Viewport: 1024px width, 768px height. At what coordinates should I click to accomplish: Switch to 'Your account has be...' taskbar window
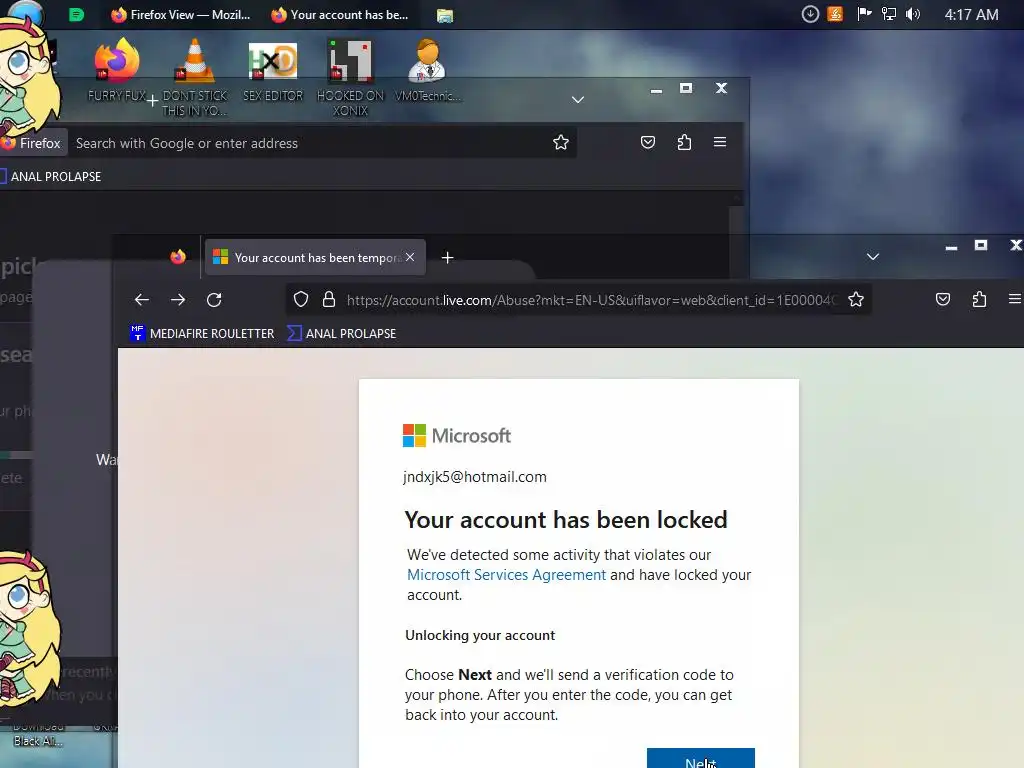[340, 14]
